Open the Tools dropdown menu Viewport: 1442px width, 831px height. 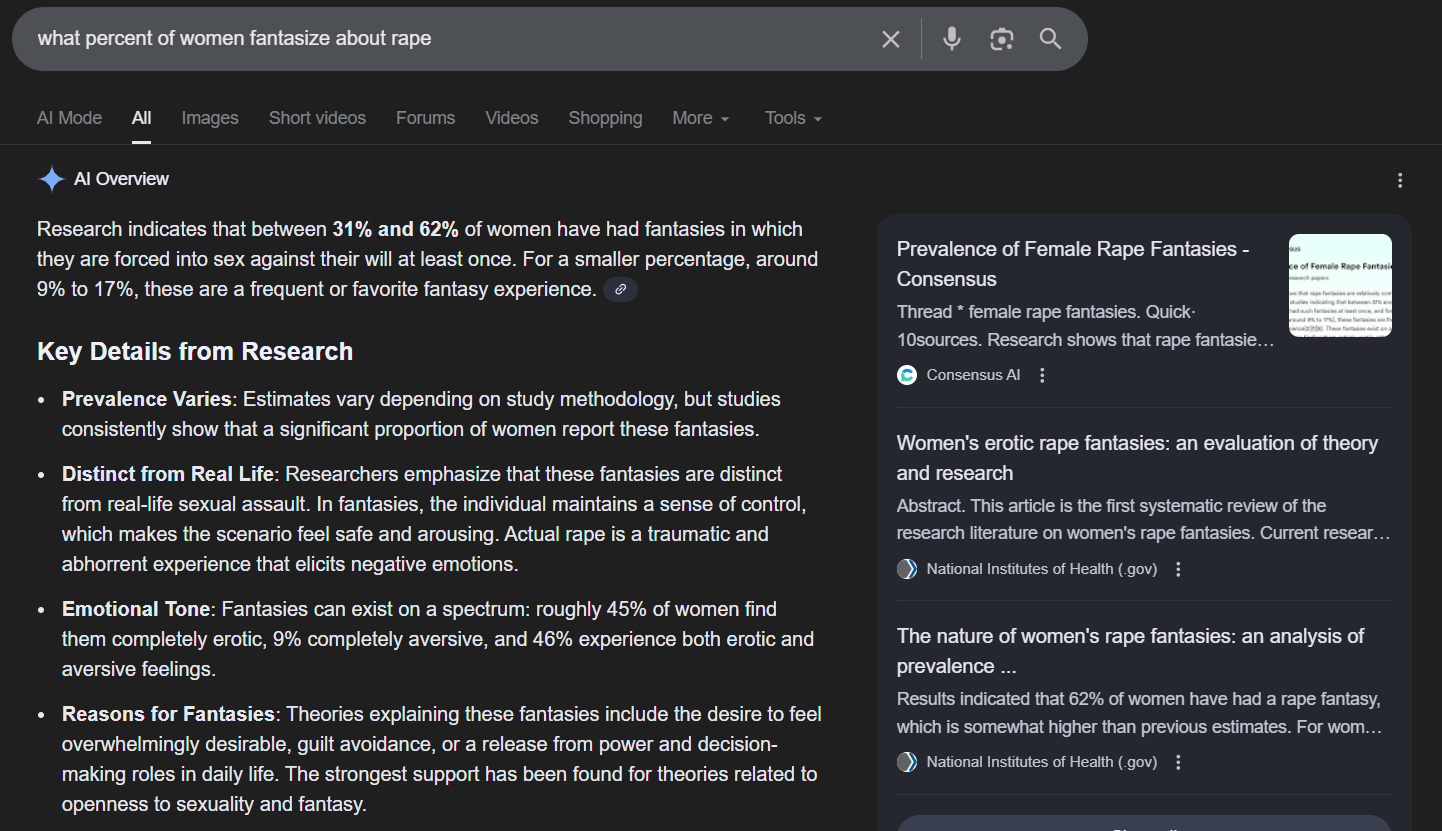[x=793, y=118]
